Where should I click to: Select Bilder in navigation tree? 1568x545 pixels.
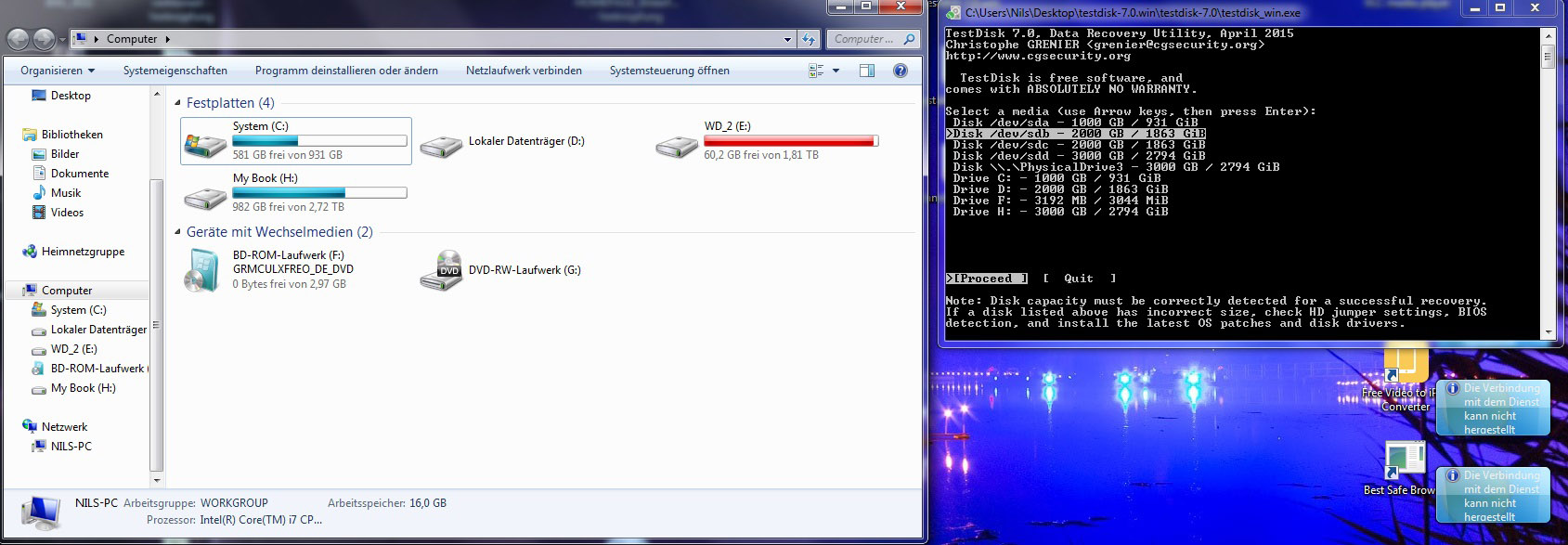(65, 154)
